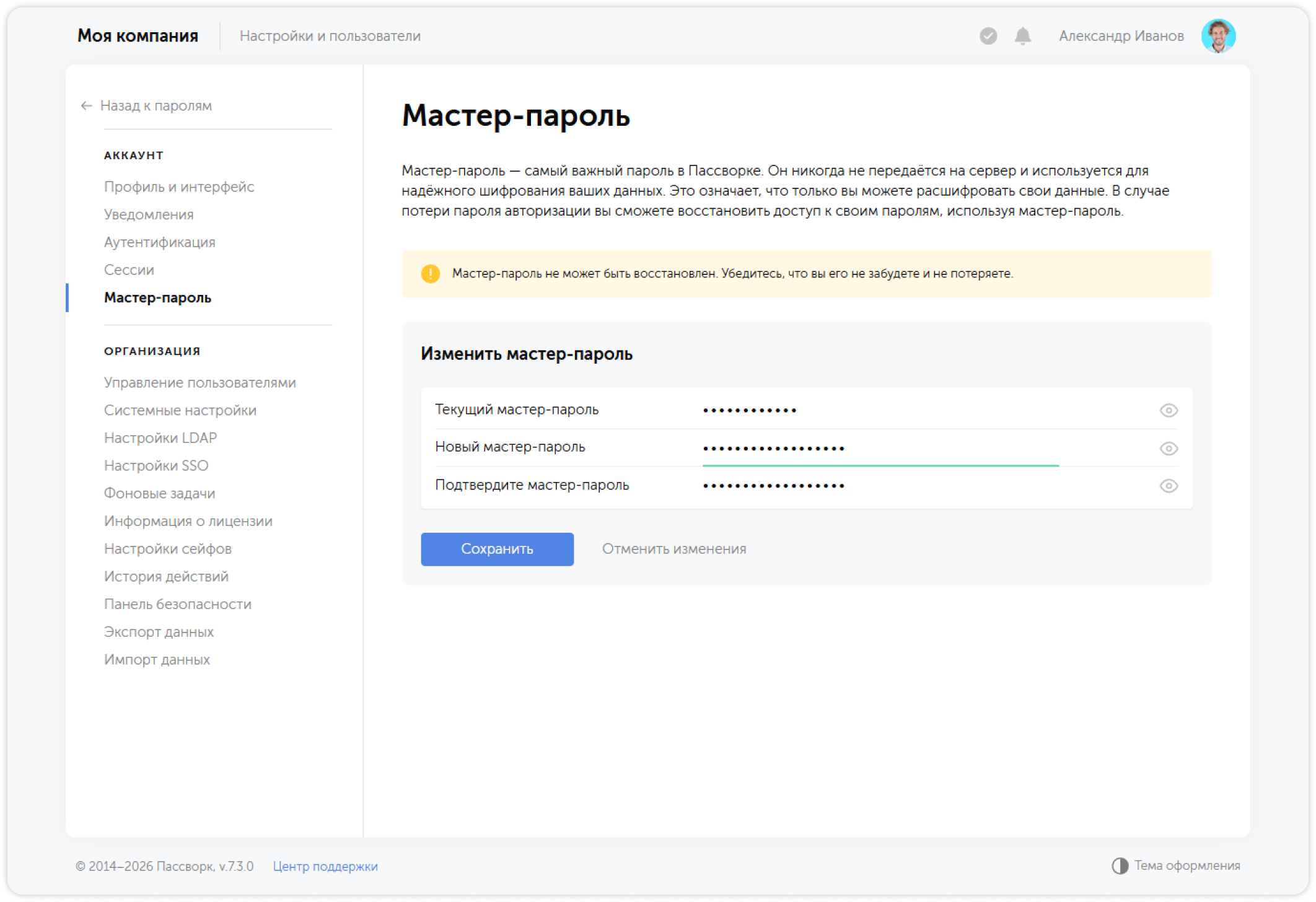Open Настройки LDAP menu item
1316x902 pixels.
160,438
